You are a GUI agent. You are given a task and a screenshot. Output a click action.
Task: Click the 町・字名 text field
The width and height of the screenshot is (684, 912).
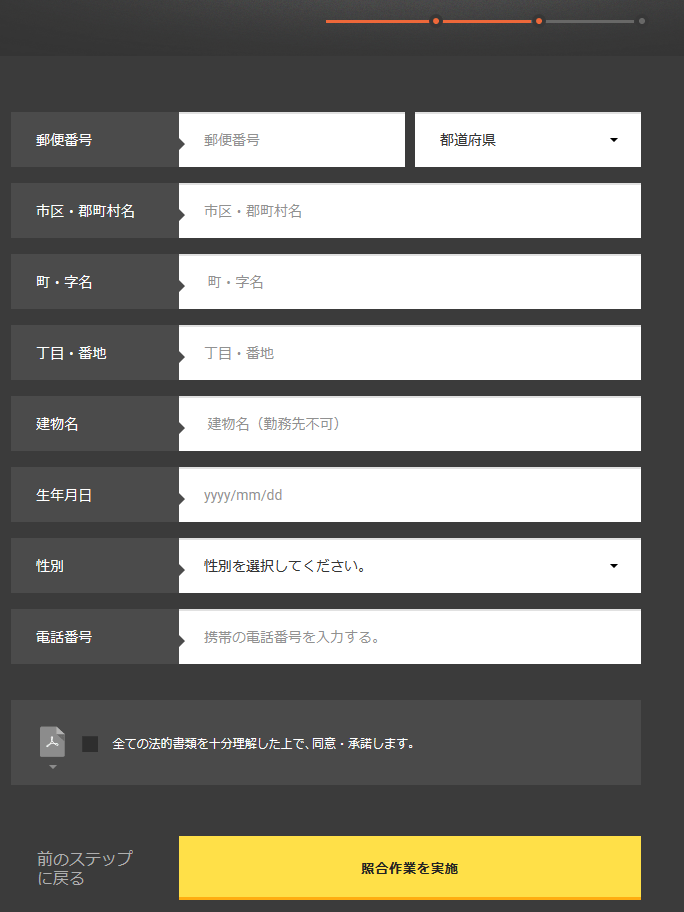click(x=409, y=282)
